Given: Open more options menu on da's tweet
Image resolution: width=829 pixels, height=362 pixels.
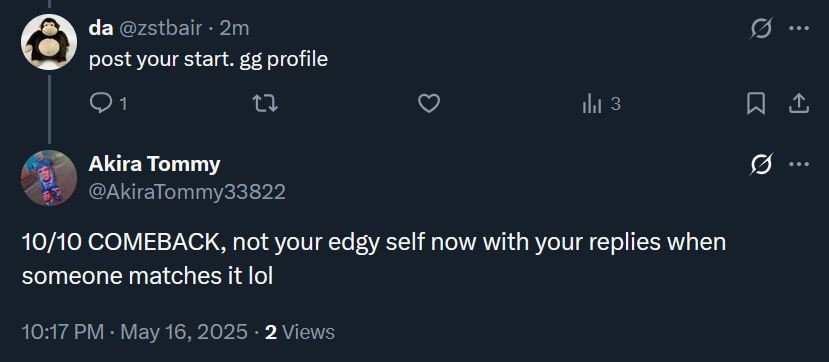Looking at the screenshot, I should click(x=799, y=29).
